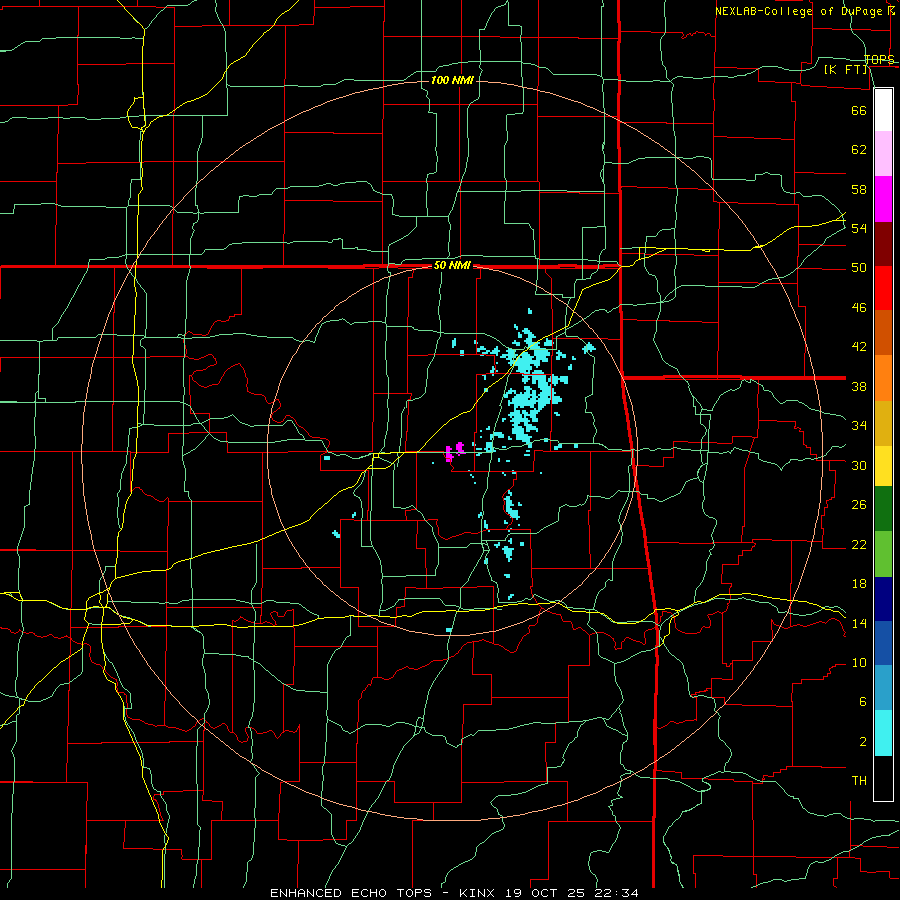The height and width of the screenshot is (900, 900).
Task: Click the '100 NMI' range ring label
Action: coord(452,80)
